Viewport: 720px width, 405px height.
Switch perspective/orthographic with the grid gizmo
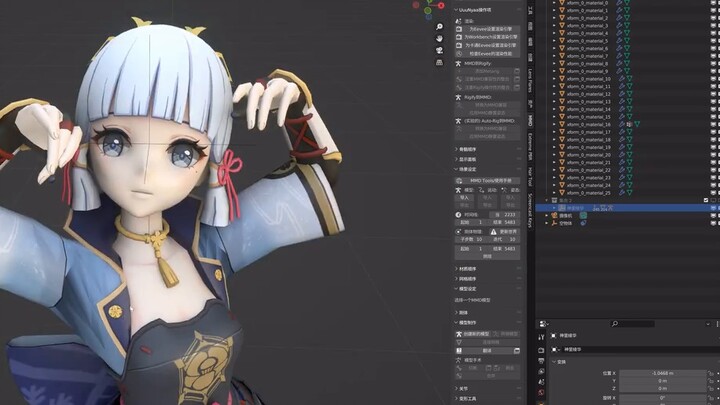coord(439,62)
